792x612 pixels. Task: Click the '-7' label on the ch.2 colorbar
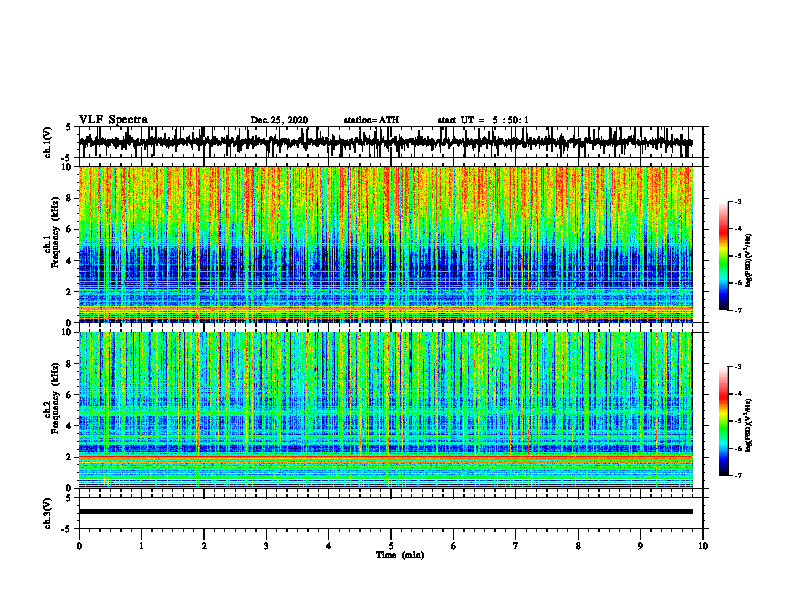[x=738, y=475]
